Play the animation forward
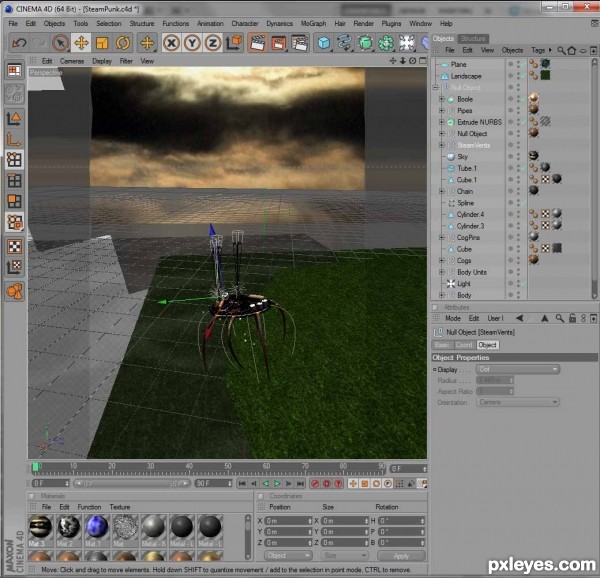 pyautogui.click(x=277, y=484)
